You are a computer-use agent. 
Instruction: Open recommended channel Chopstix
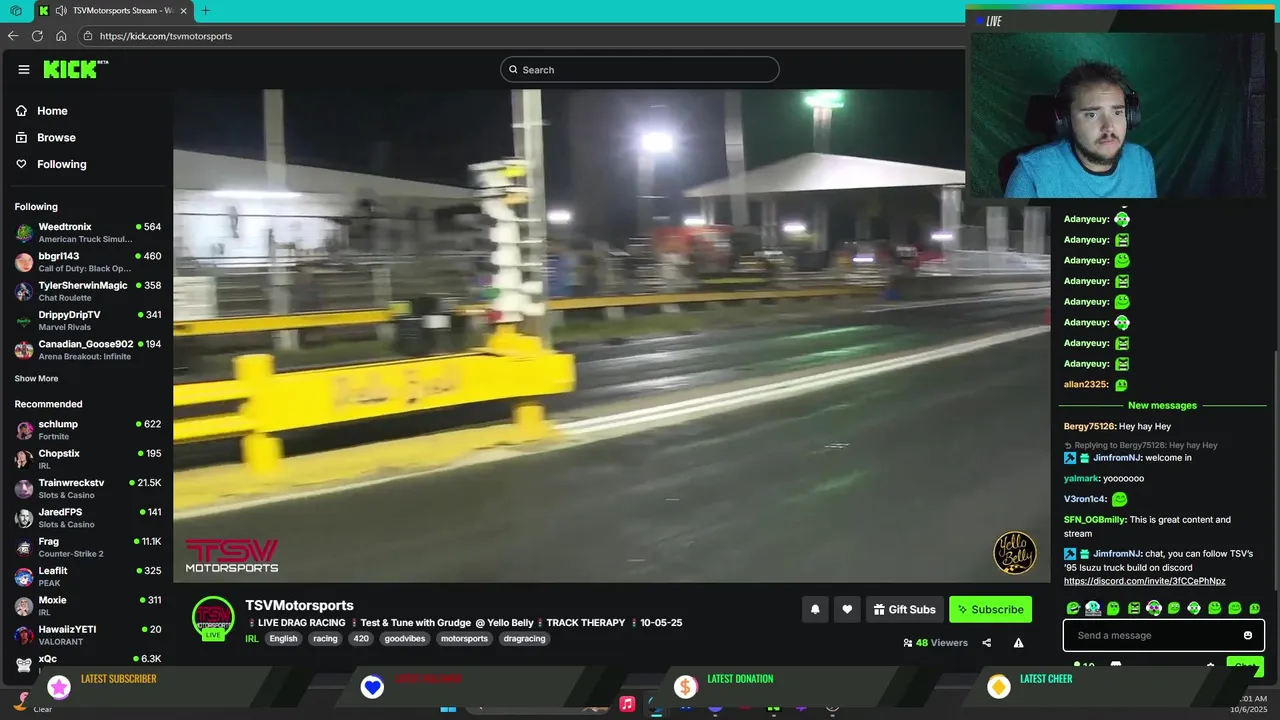pos(88,459)
